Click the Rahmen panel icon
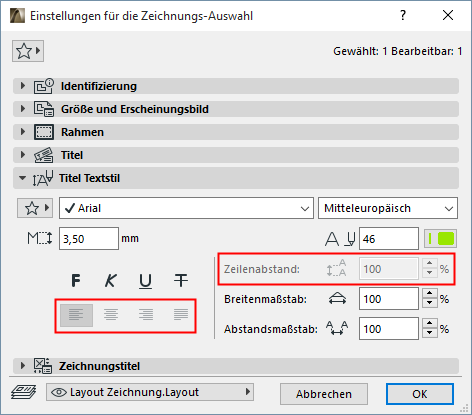472x415 pixels. coord(43,132)
